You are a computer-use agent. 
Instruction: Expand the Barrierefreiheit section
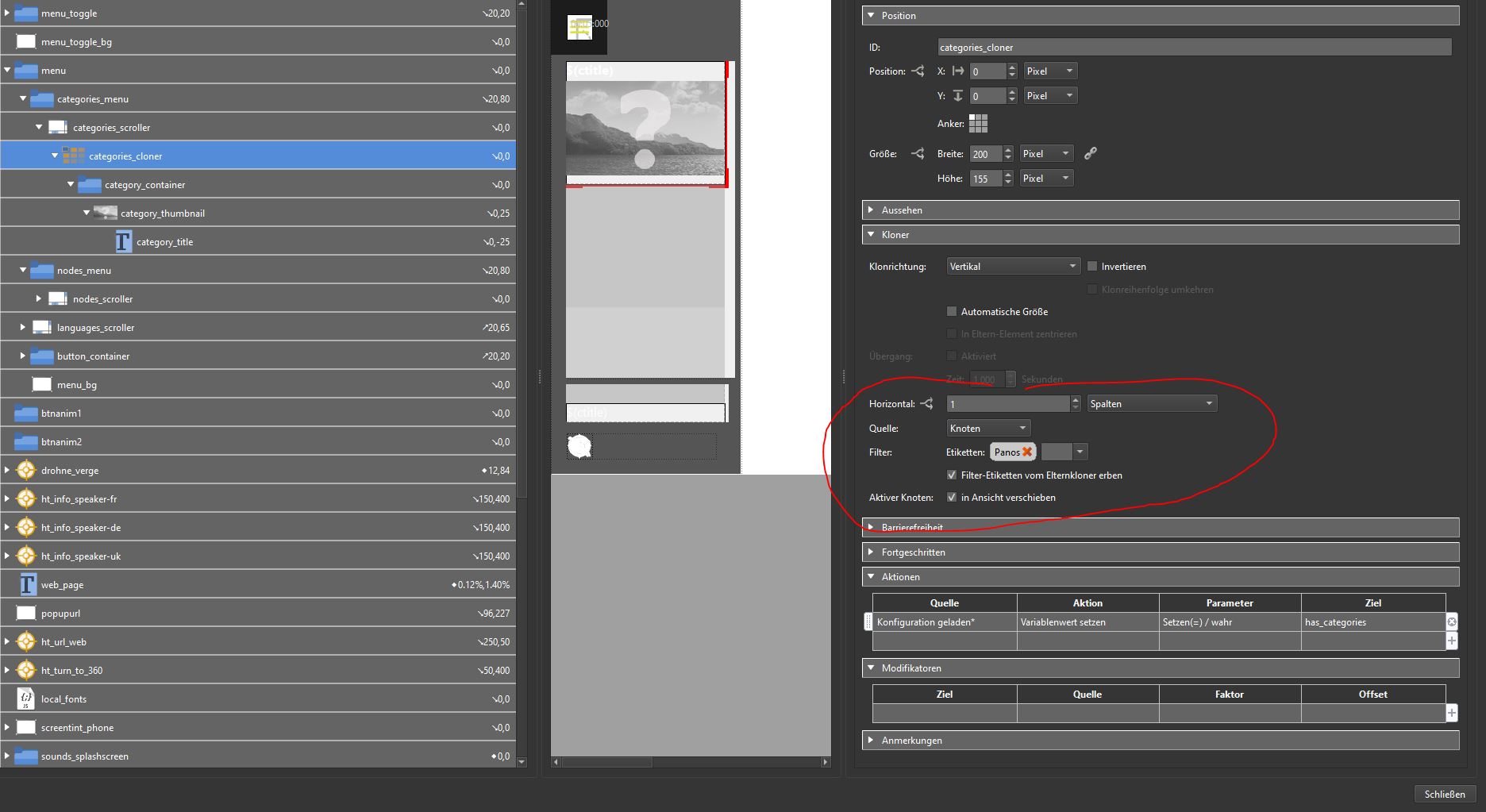[871, 527]
